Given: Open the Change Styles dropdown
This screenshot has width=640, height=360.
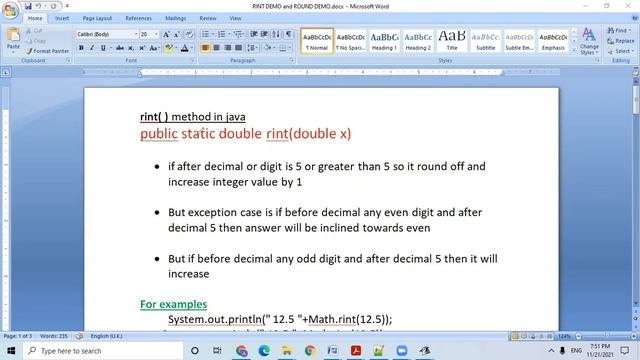Looking at the screenshot, I should pos(589,41).
